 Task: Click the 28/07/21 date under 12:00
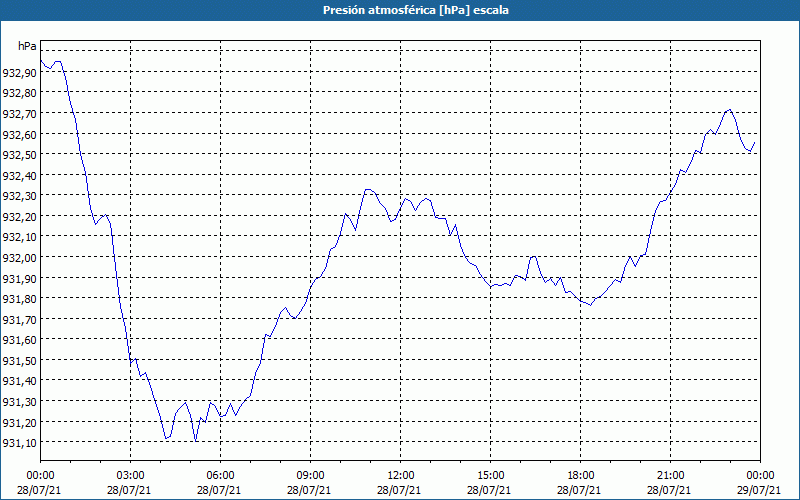pyautogui.click(x=399, y=490)
